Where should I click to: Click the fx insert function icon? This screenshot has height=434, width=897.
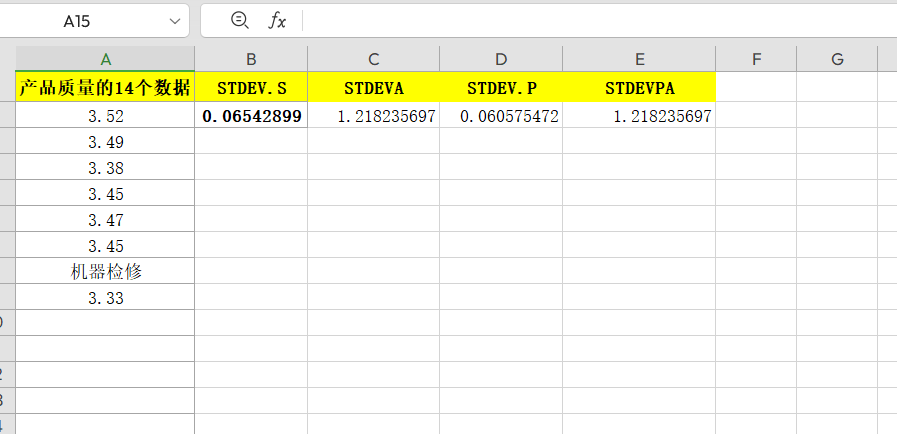277,20
